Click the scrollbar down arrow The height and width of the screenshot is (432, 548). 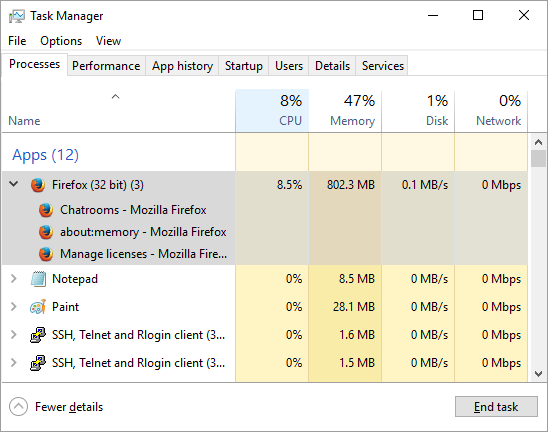pyautogui.click(x=538, y=374)
